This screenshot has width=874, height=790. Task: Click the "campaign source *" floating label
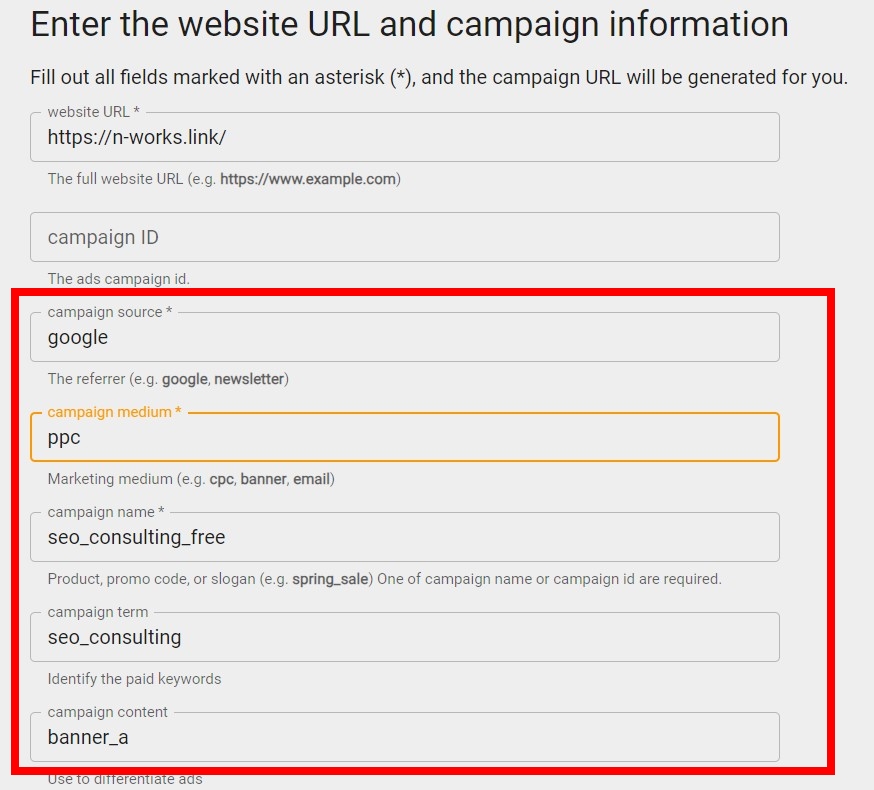click(x=109, y=312)
